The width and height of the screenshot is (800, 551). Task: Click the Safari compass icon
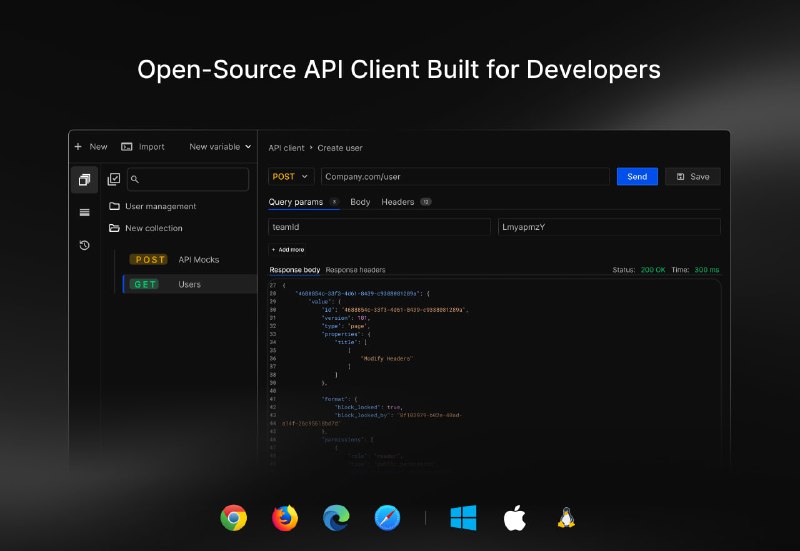click(x=387, y=517)
